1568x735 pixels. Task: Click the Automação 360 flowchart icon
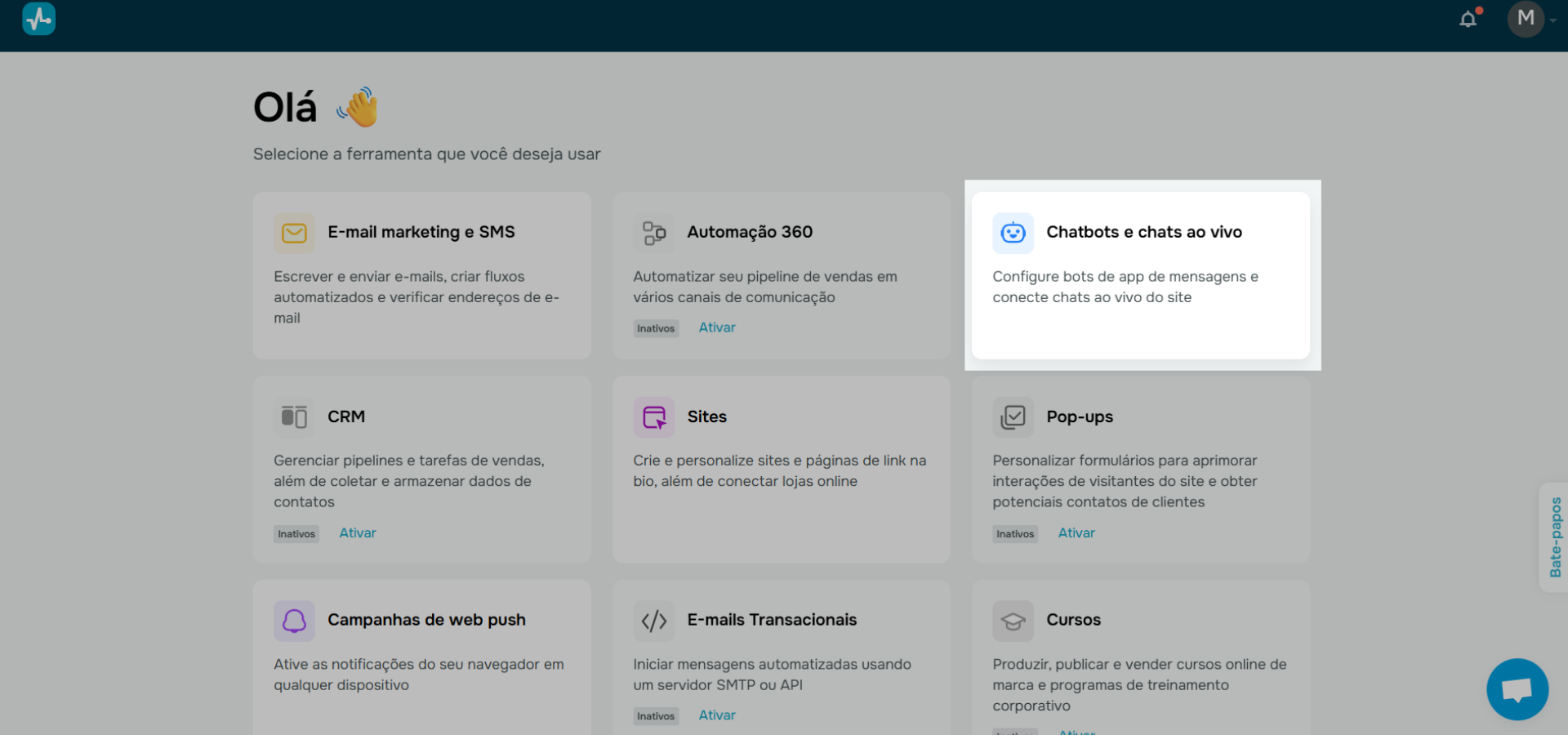[x=653, y=233]
